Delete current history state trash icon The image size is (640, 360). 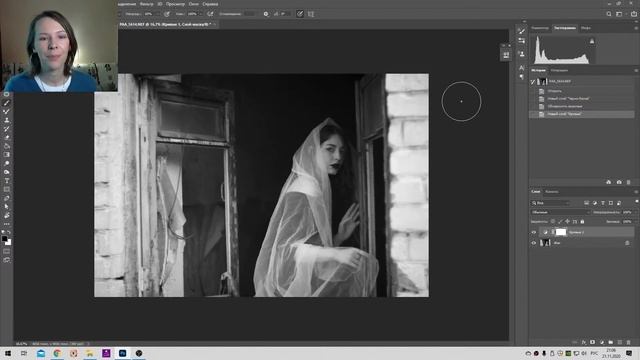(629, 182)
